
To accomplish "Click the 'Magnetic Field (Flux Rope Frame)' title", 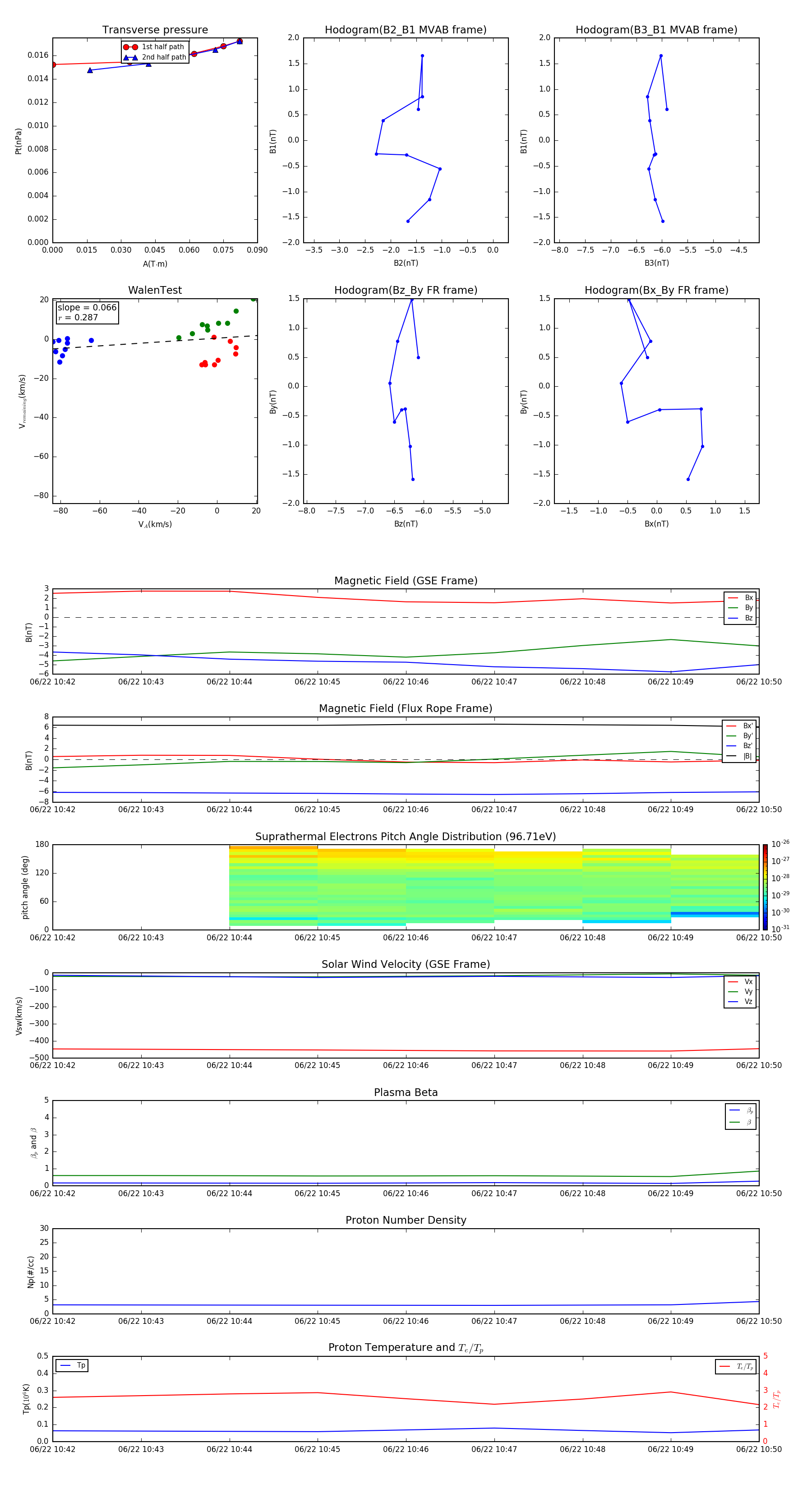I will click(406, 709).
